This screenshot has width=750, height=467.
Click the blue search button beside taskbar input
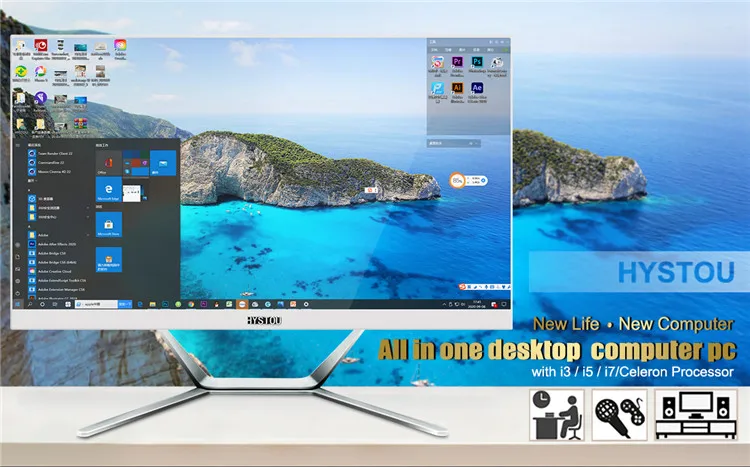coord(125,304)
